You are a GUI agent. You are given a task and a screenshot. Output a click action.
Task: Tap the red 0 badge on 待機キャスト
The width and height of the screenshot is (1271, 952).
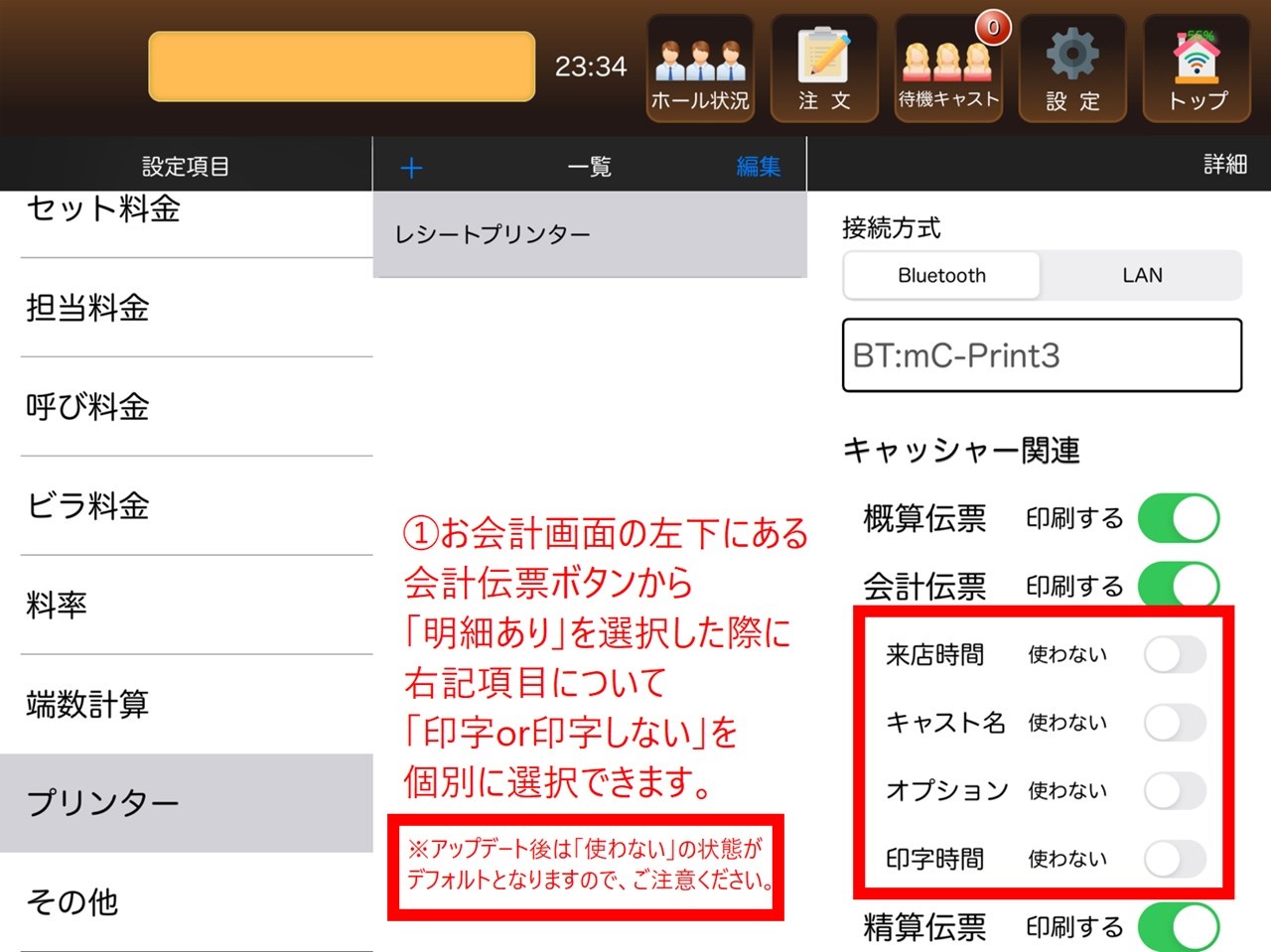click(x=993, y=27)
